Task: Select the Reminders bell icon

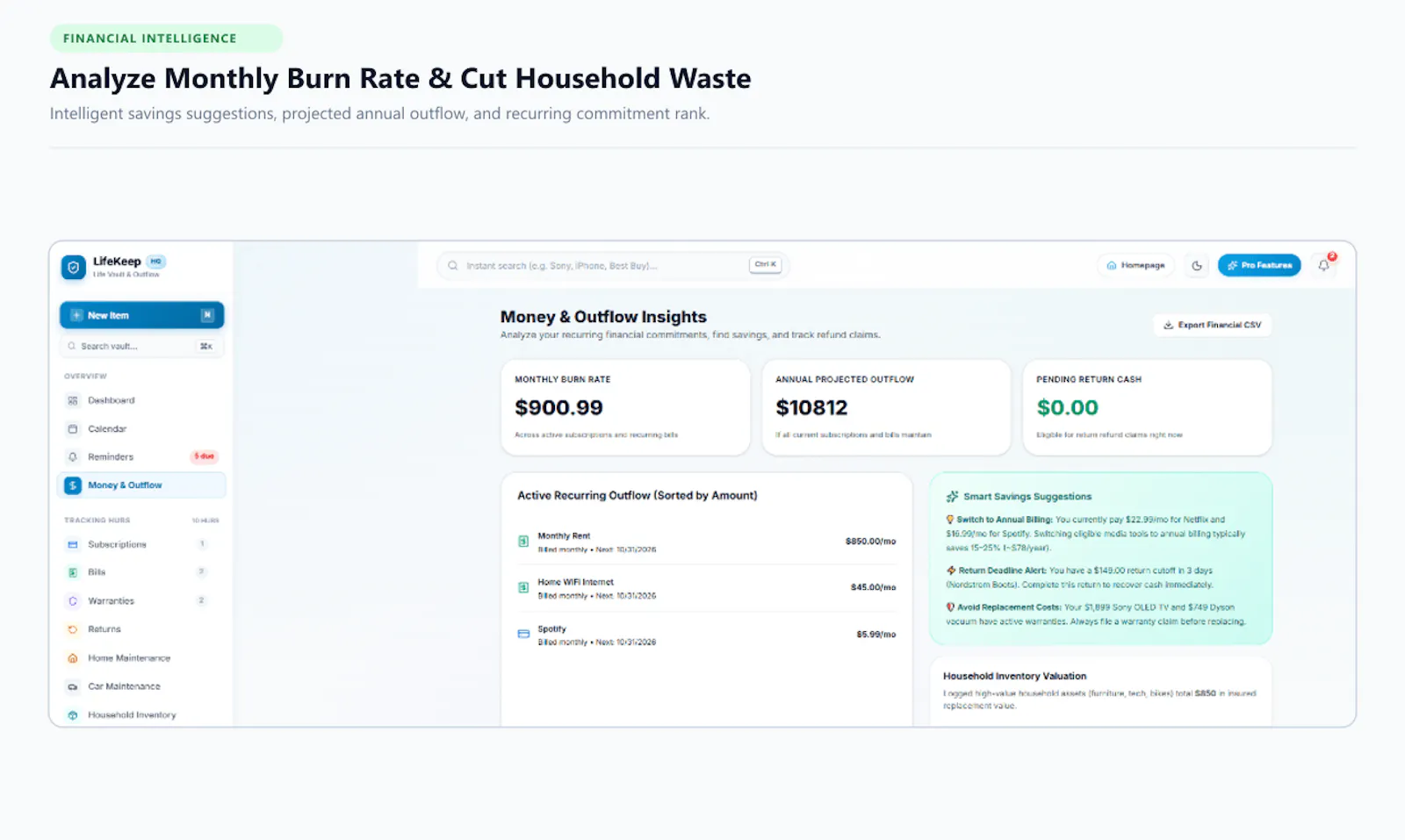Action: 73,457
